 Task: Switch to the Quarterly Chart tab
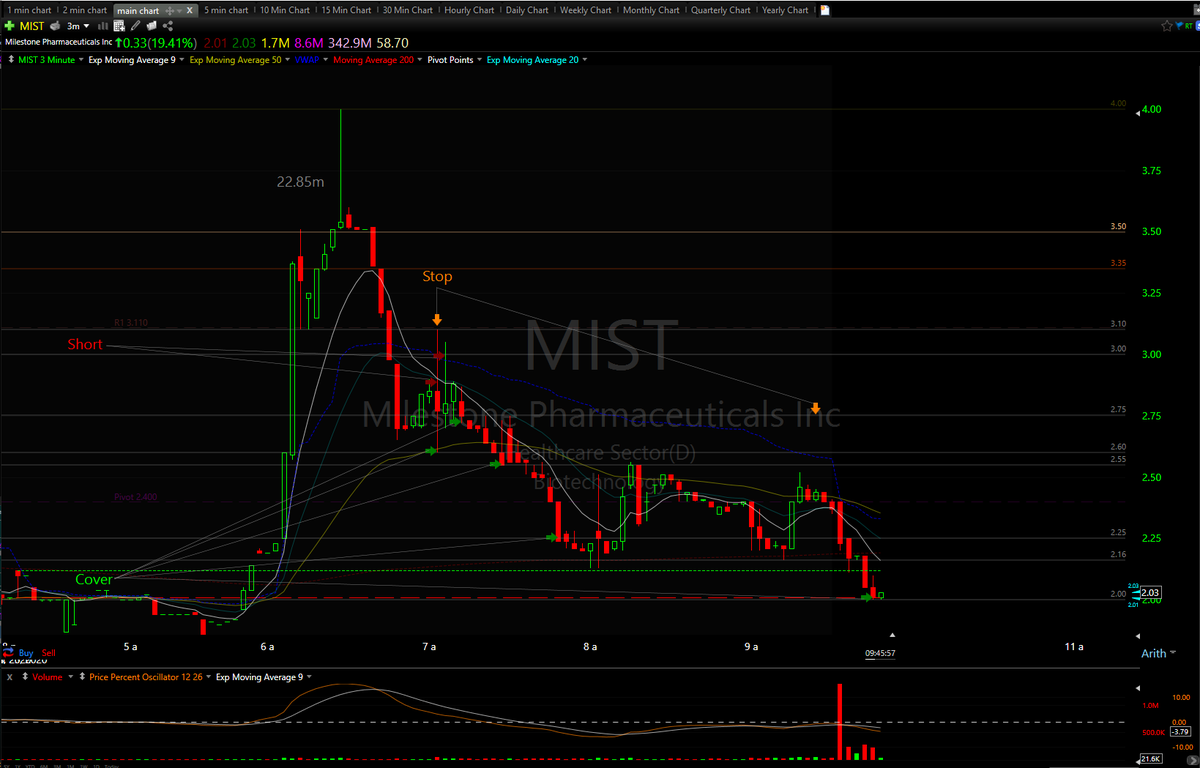tap(720, 10)
